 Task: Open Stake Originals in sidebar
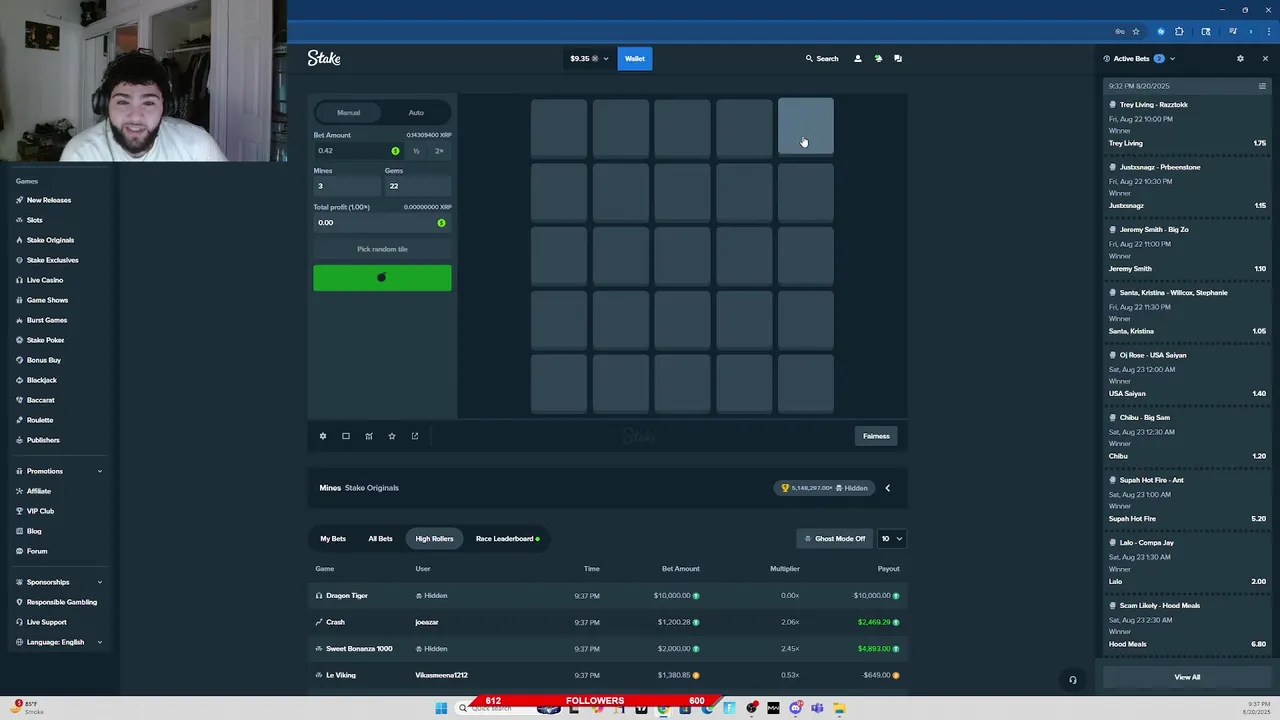[x=50, y=240]
